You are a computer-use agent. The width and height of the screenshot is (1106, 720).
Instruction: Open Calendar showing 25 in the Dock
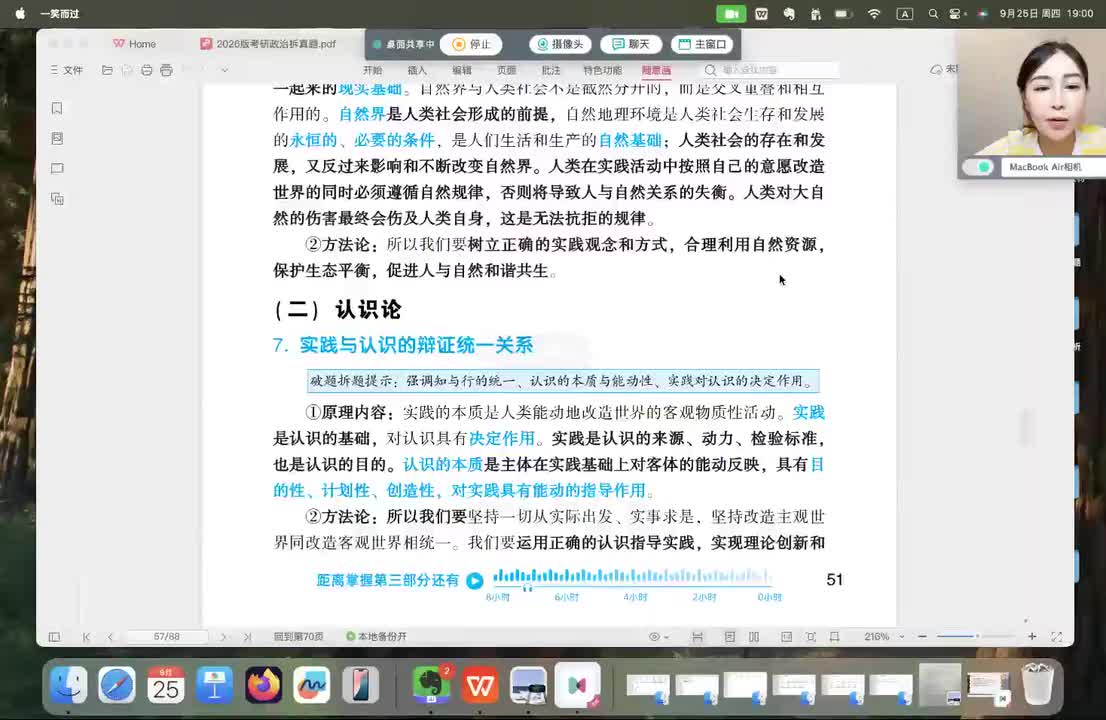tap(166, 685)
